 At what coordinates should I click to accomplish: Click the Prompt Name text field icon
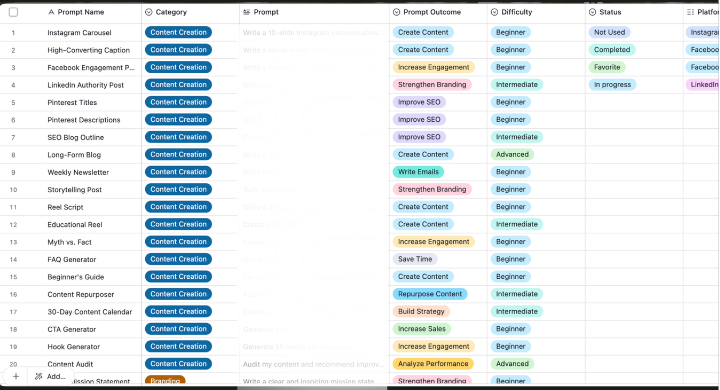51,12
